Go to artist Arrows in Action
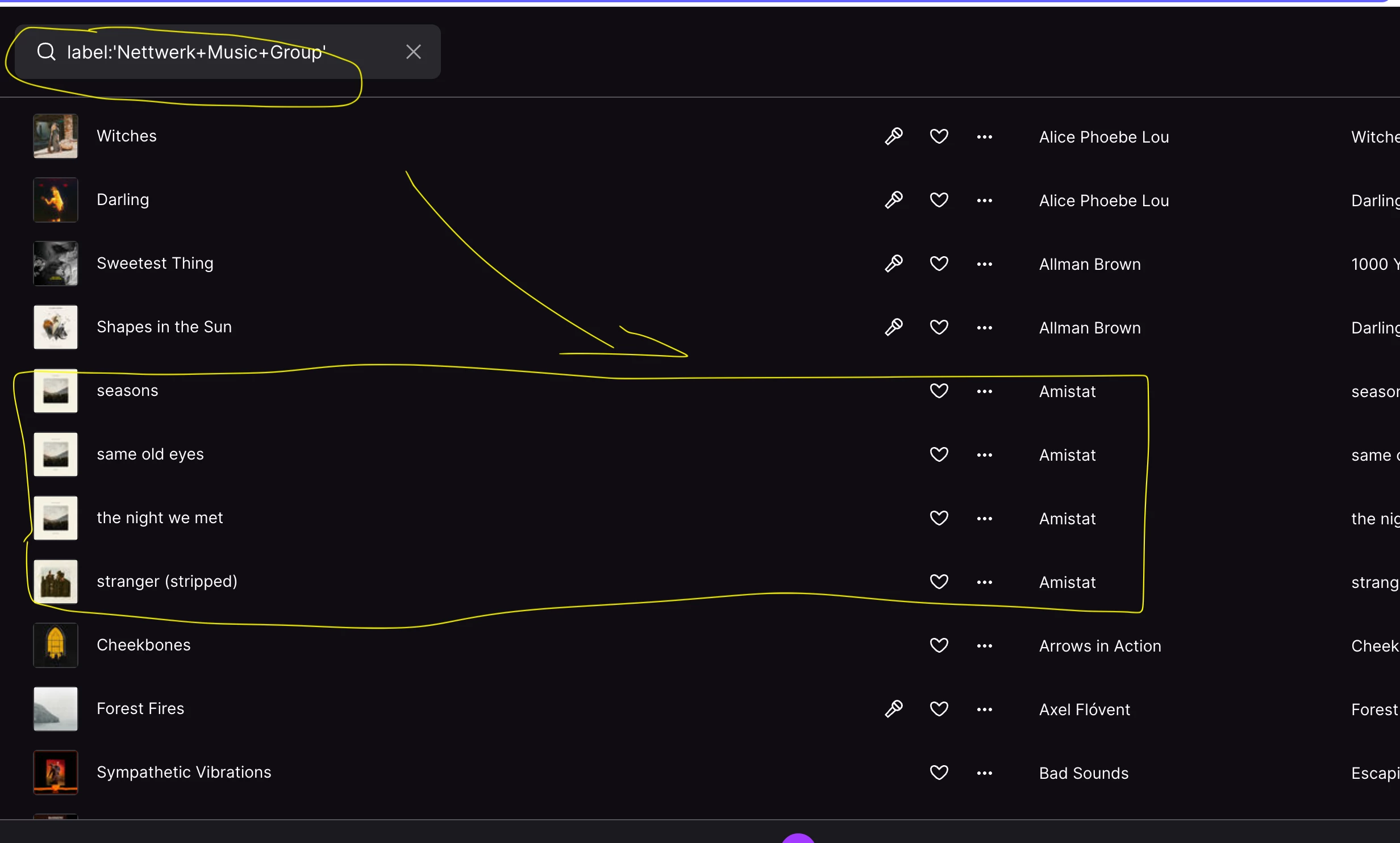 1099,646
